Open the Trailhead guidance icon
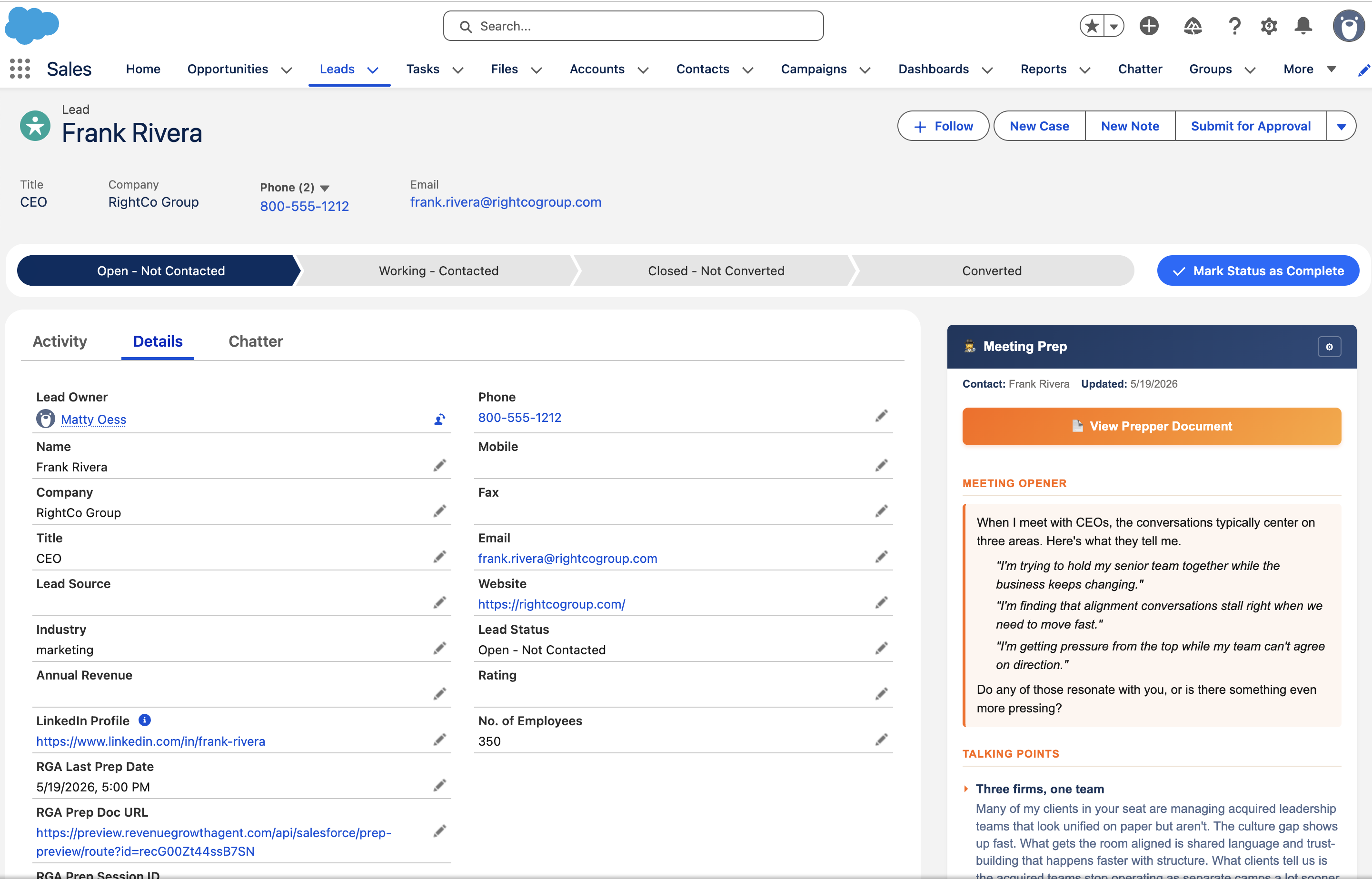The image size is (1372, 880). [x=1193, y=26]
